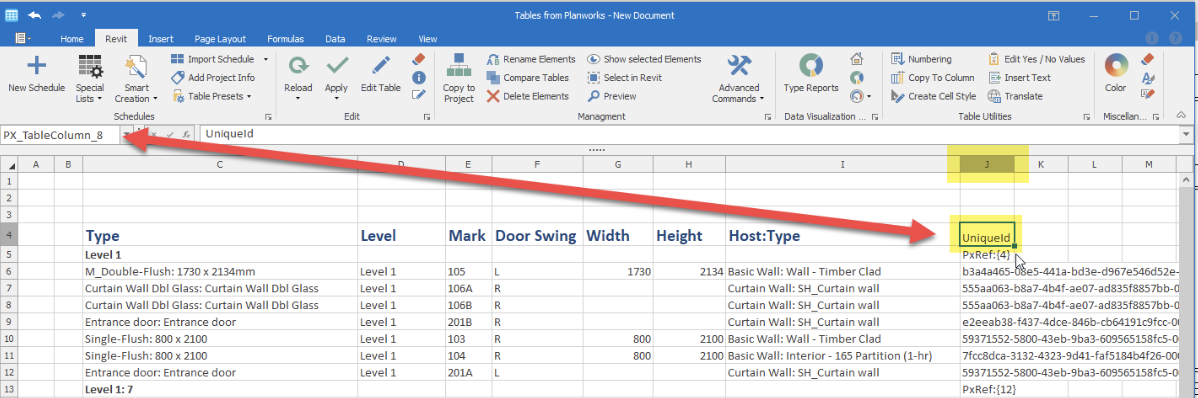Select column J header

[986, 164]
